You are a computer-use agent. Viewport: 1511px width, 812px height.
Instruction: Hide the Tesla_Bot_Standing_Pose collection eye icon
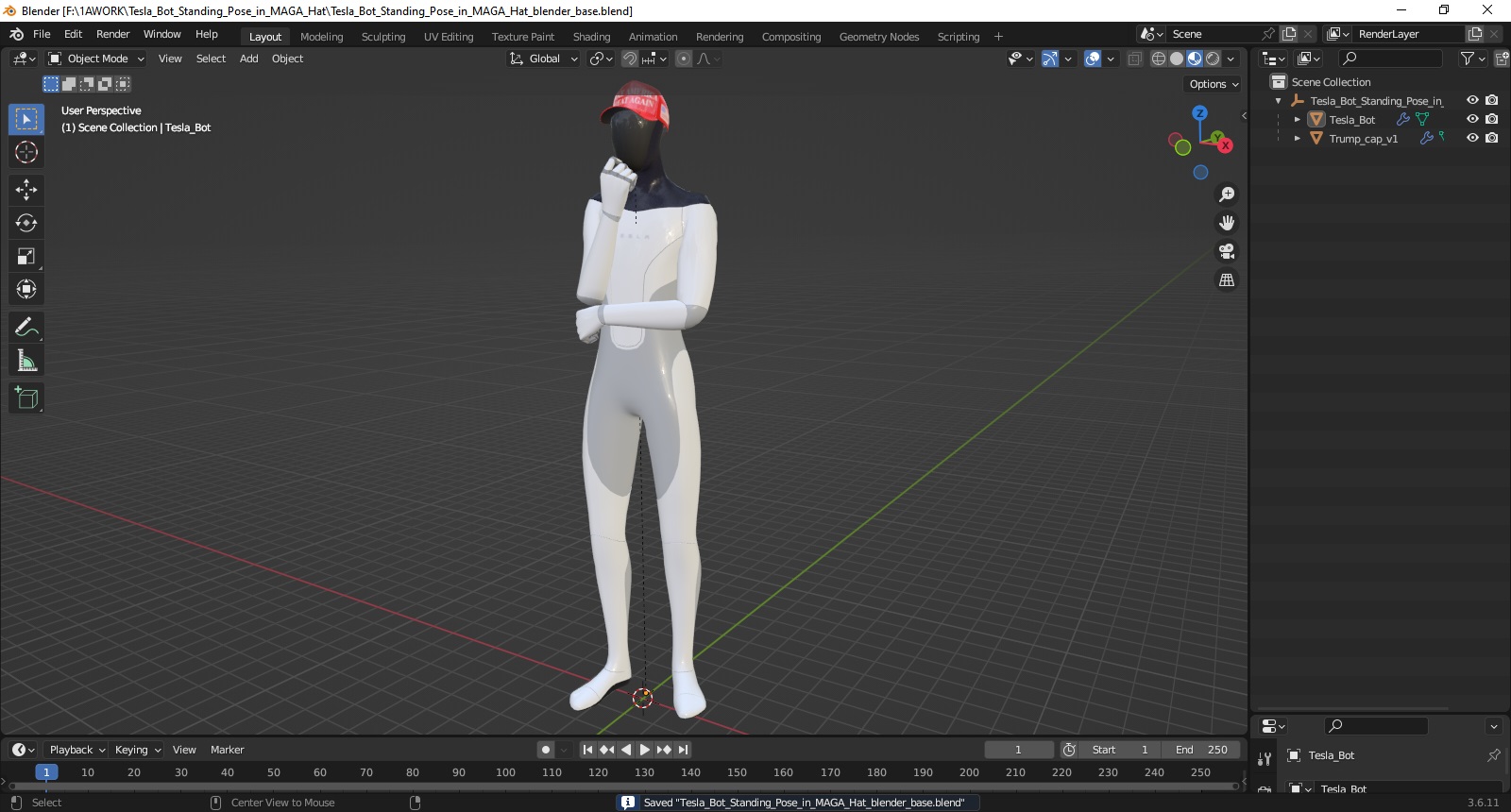tap(1472, 100)
